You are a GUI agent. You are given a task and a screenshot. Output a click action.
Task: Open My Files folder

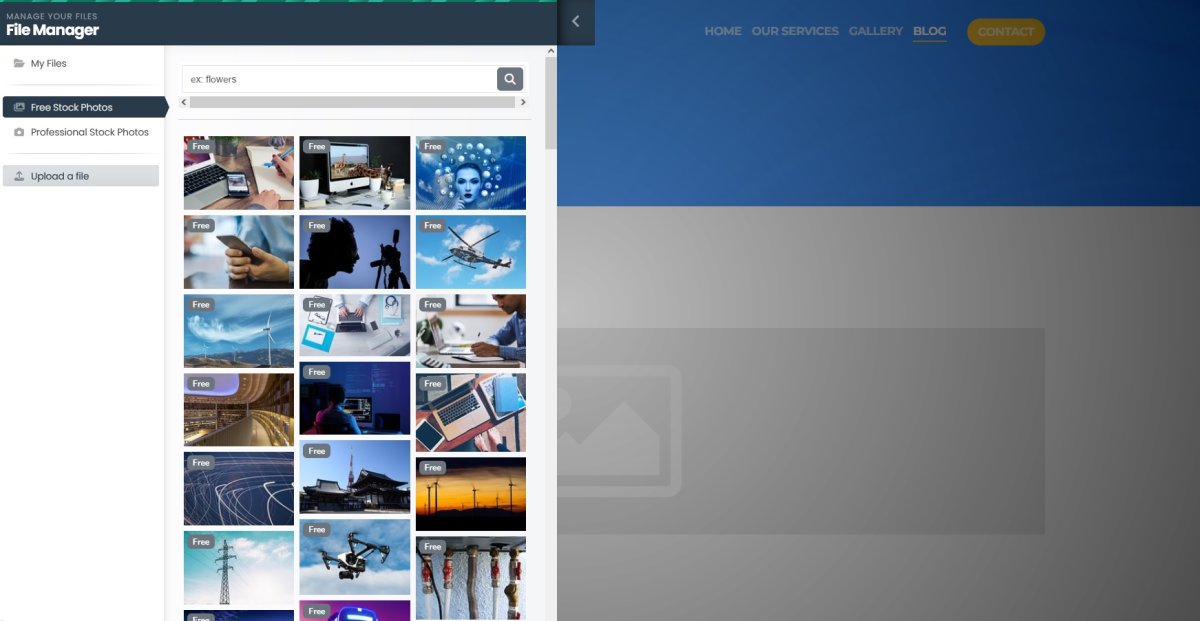coord(48,63)
